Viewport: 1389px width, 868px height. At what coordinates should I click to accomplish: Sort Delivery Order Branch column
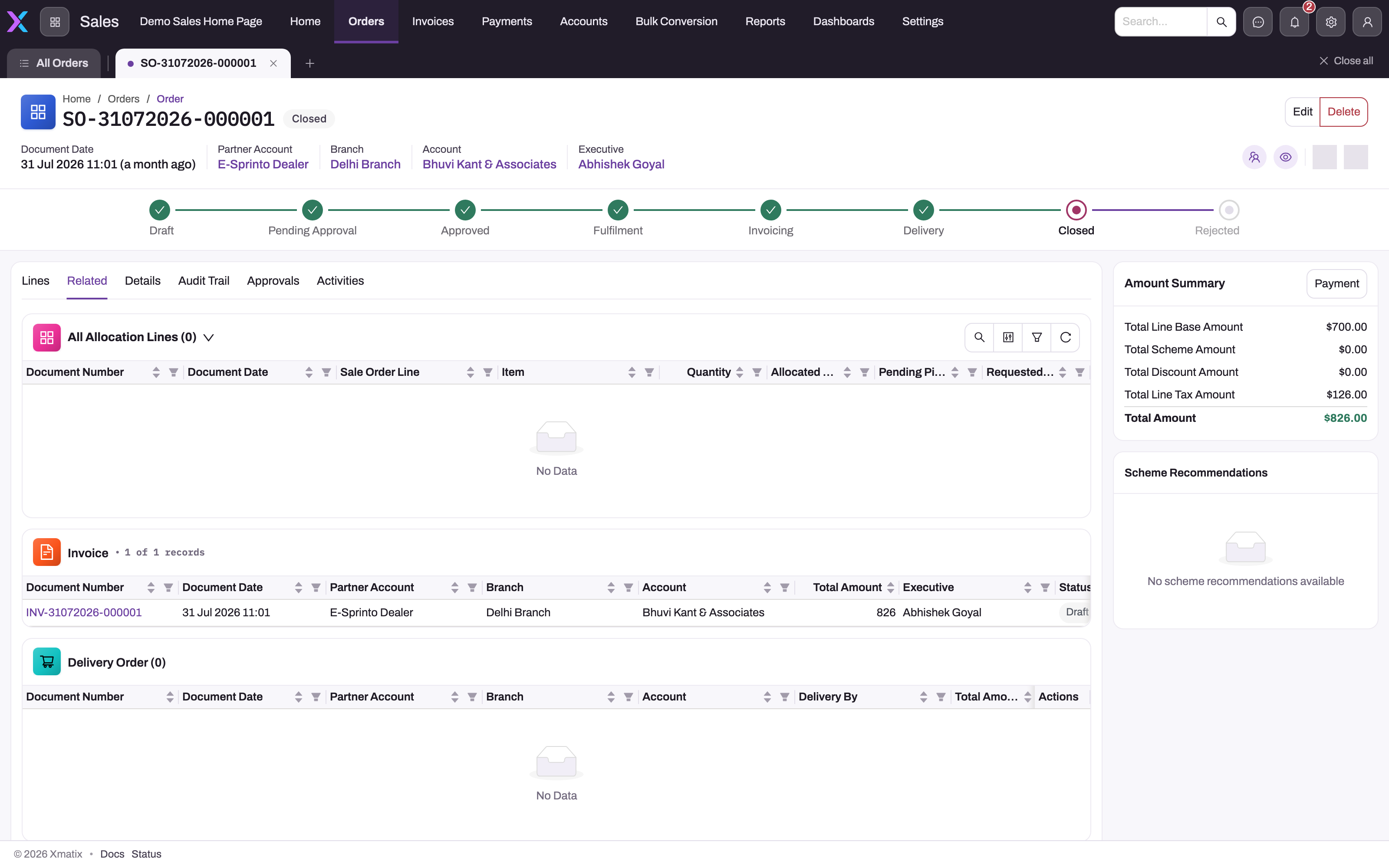click(611, 697)
